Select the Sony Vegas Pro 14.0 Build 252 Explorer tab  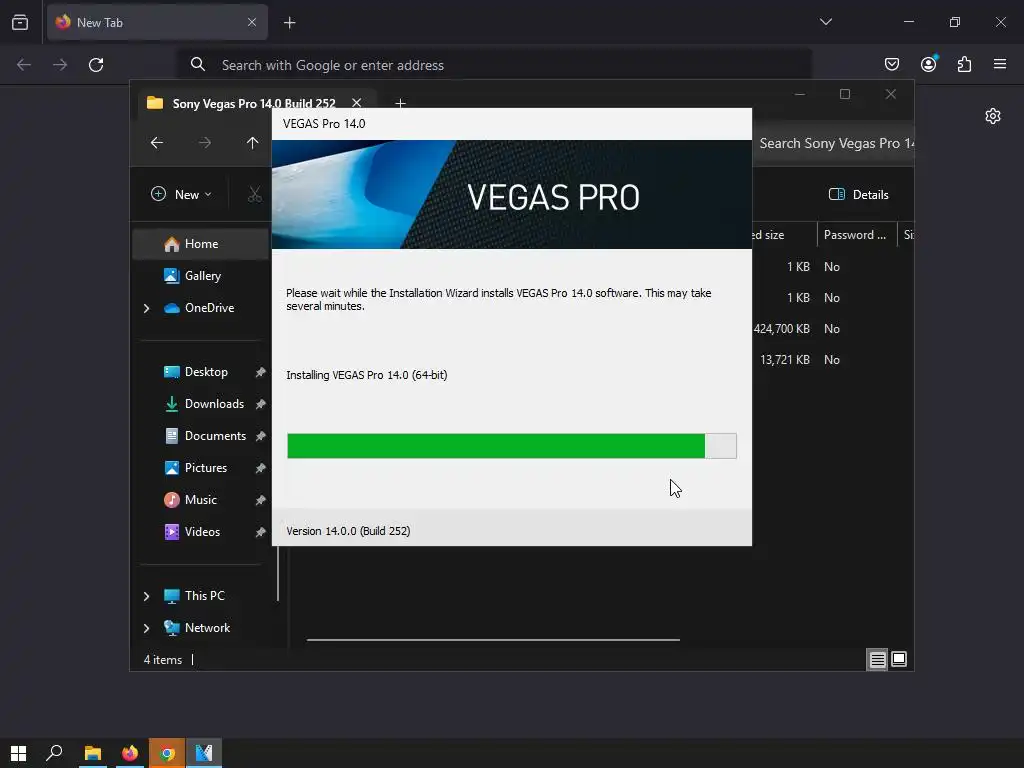pyautogui.click(x=254, y=103)
